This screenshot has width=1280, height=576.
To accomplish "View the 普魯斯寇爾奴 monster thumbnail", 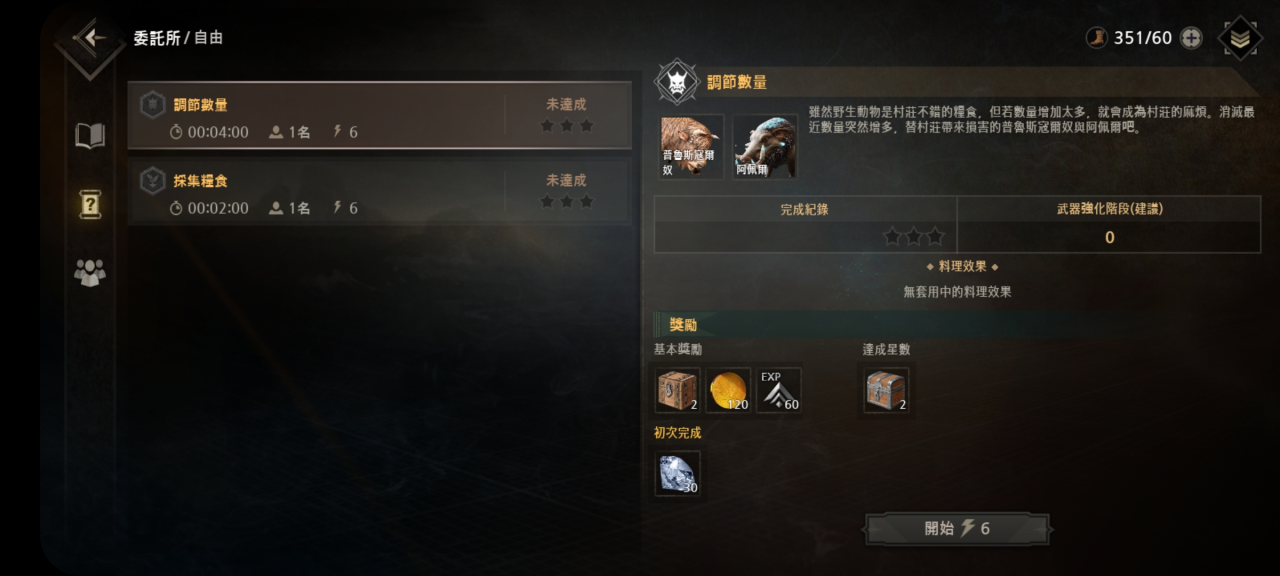I will coord(691,147).
